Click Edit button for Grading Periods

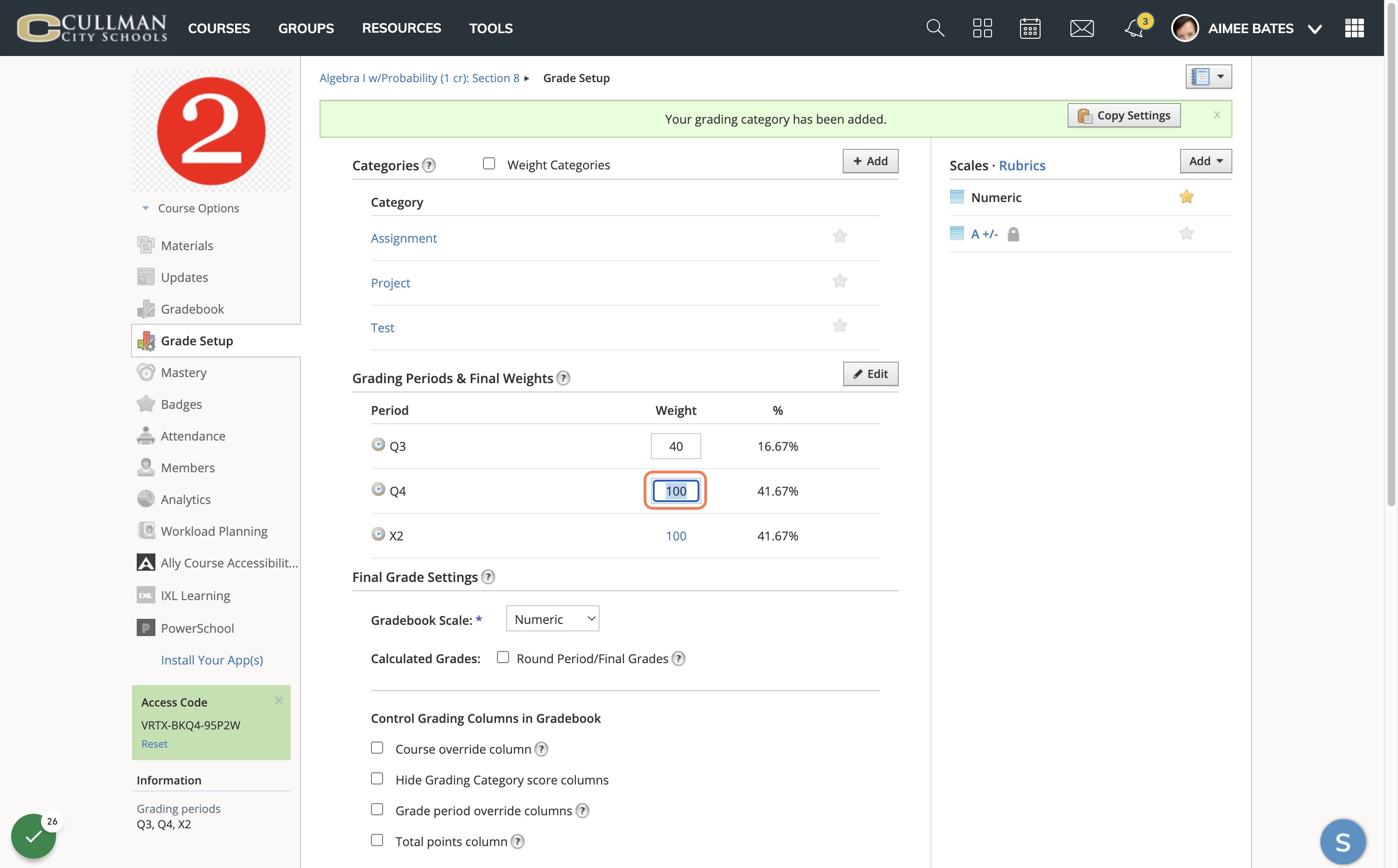pos(870,374)
